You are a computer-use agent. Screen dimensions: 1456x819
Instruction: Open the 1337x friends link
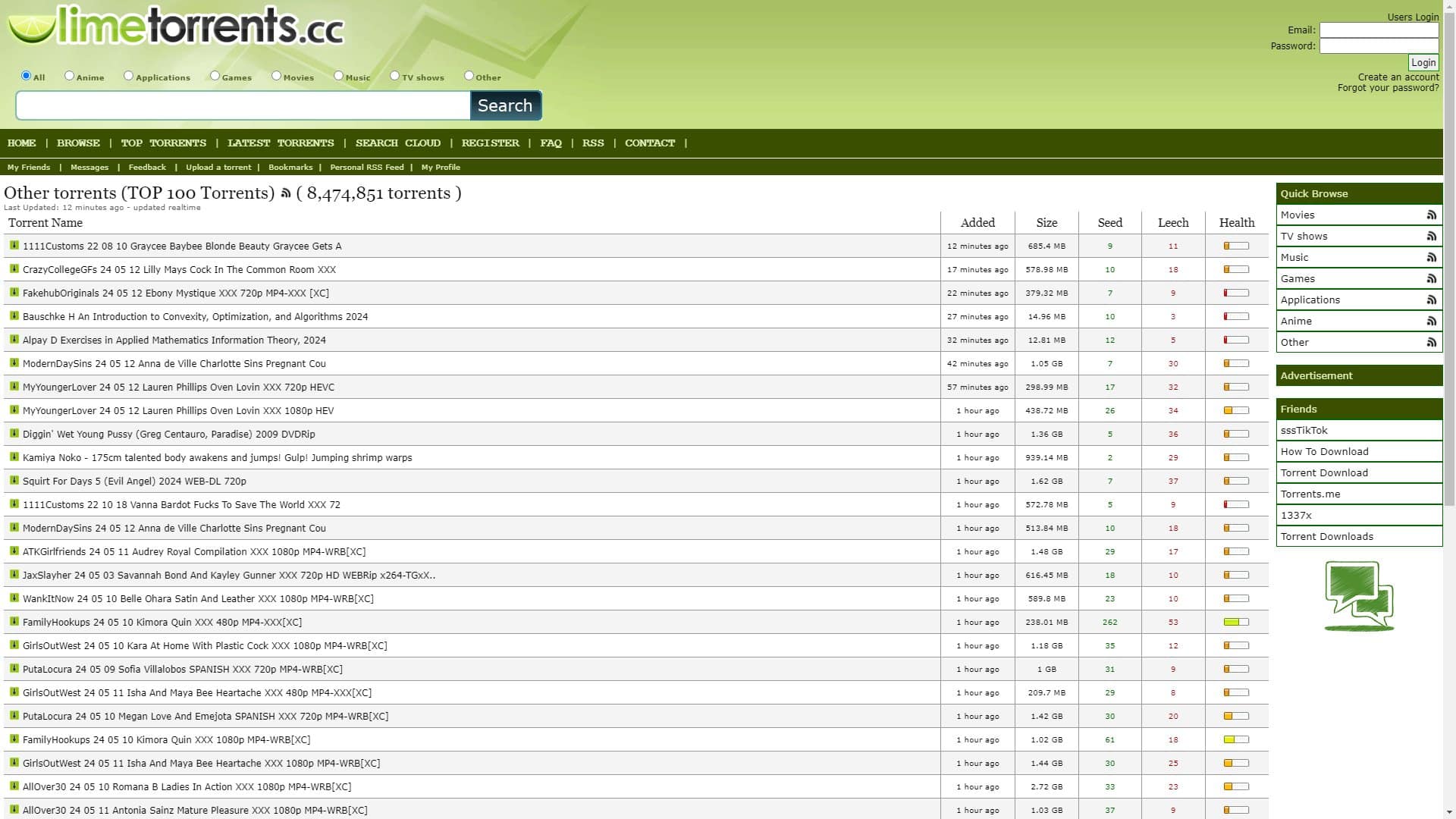coord(1296,516)
